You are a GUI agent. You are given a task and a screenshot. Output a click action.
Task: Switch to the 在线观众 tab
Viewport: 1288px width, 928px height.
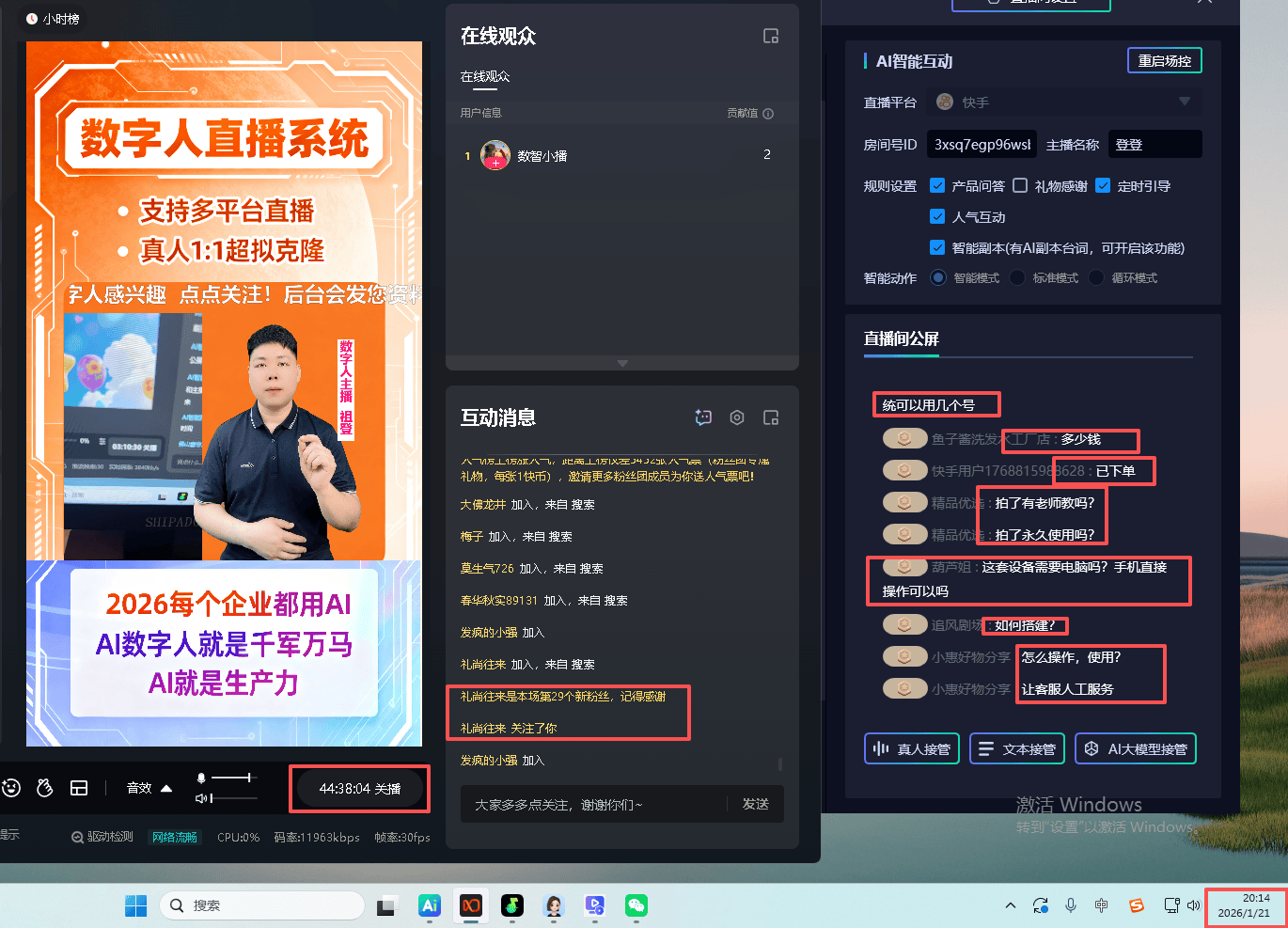pyautogui.click(x=485, y=76)
